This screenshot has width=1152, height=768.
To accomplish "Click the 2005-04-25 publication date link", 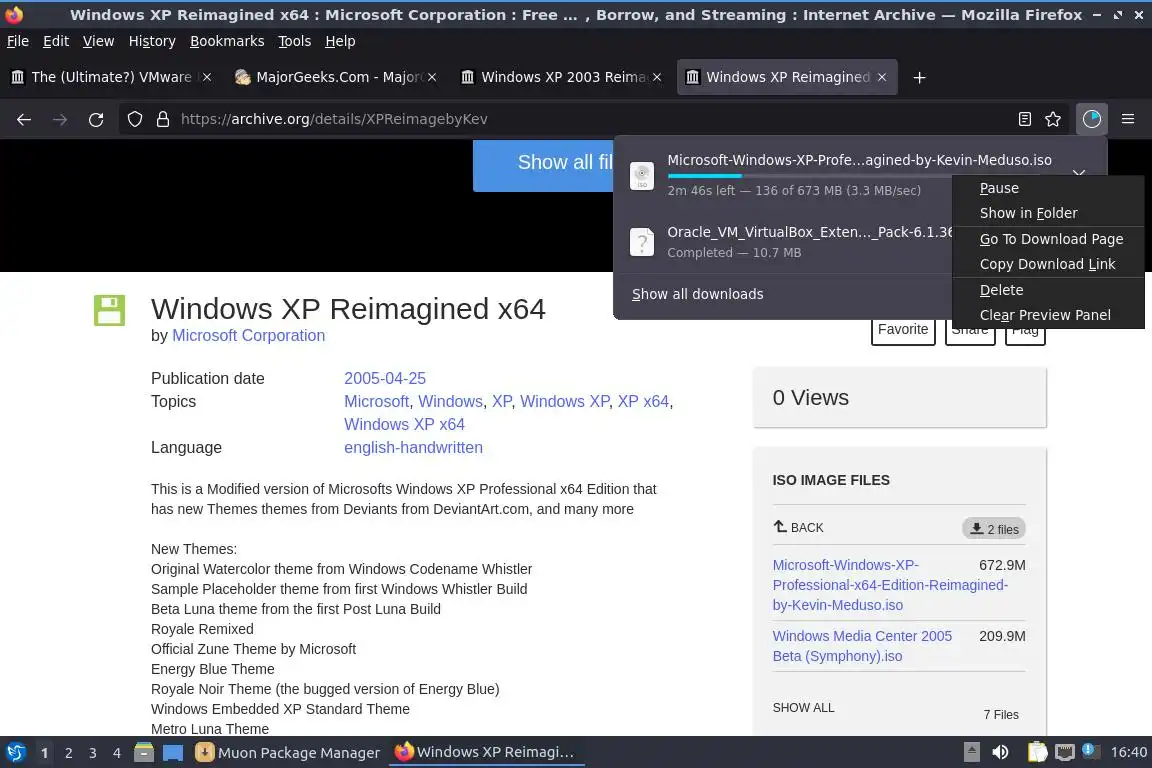I will (385, 378).
